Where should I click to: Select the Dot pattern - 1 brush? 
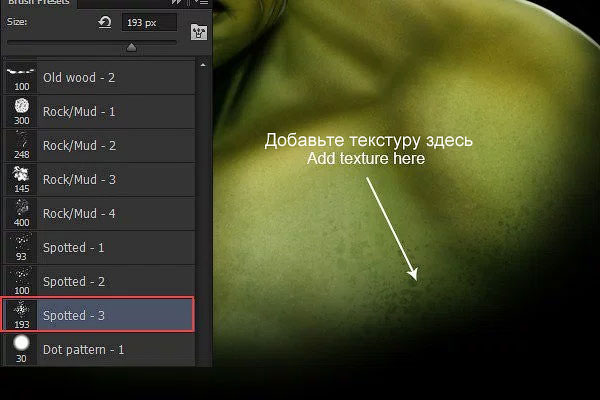(x=99, y=349)
